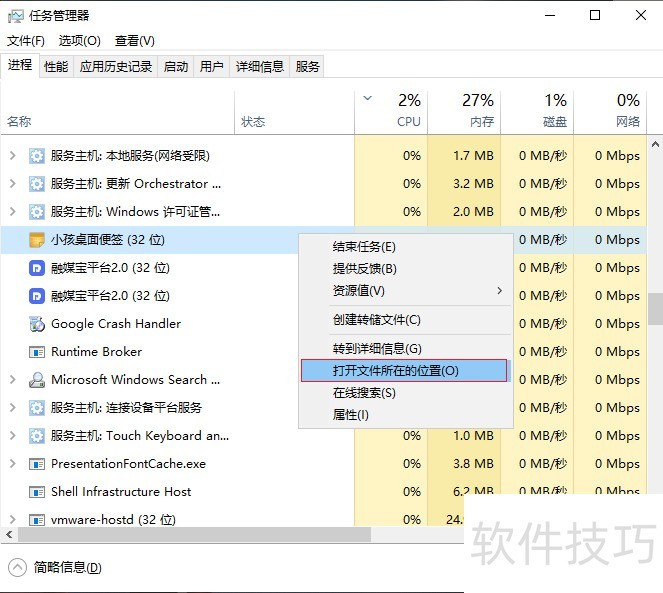This screenshot has height=593, width=663.
Task: Switch to the 用户 tab
Action: [211, 66]
